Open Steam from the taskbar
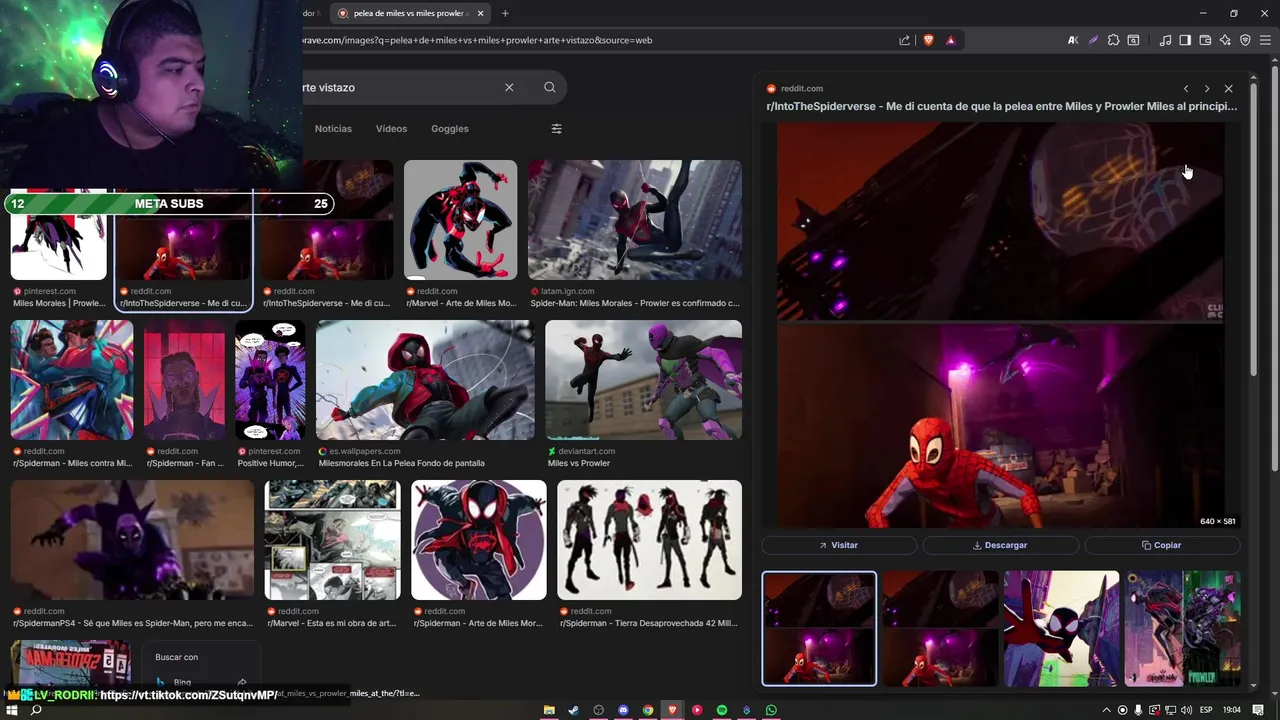The height and width of the screenshot is (720, 1280). [x=573, y=710]
